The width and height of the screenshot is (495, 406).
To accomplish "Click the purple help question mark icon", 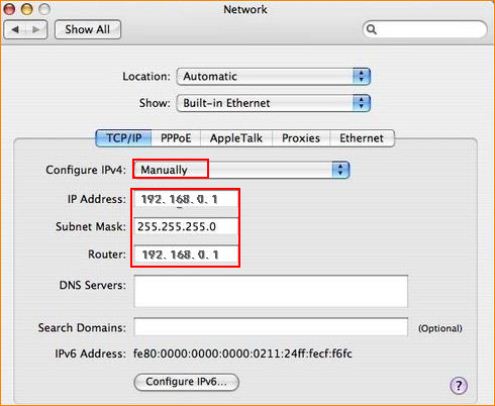I will point(459,386).
